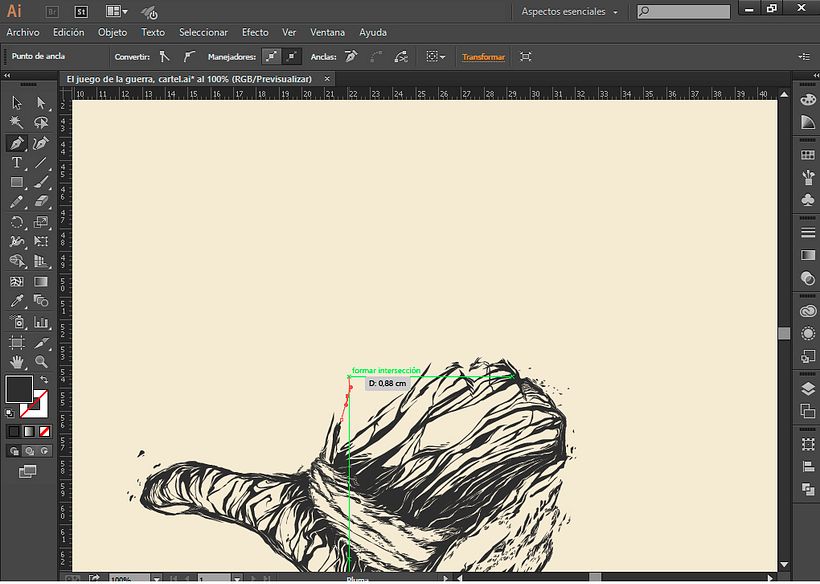Screen dimensions: 820x584
Task: Choose the Magic Wand tool
Action: coord(17,122)
